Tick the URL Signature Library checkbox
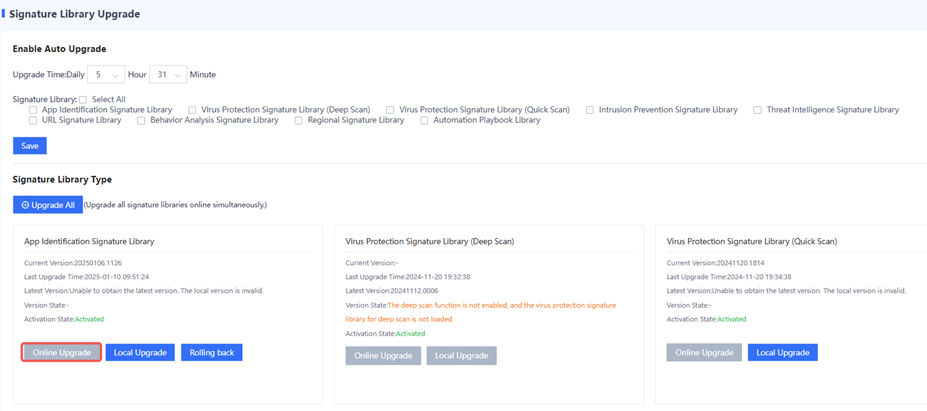This screenshot has width=927, height=411. 33,120
